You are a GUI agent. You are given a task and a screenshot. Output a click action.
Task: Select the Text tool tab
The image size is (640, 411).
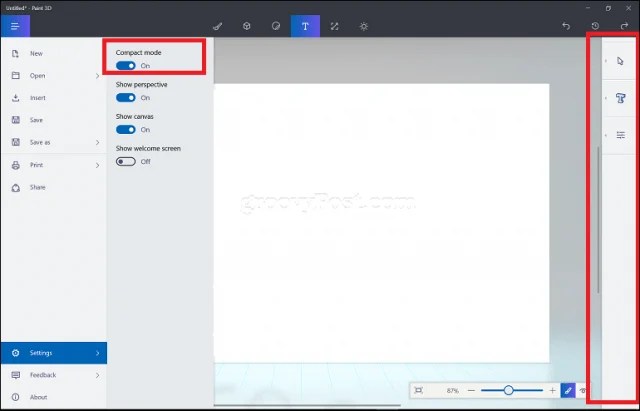pyautogui.click(x=305, y=26)
